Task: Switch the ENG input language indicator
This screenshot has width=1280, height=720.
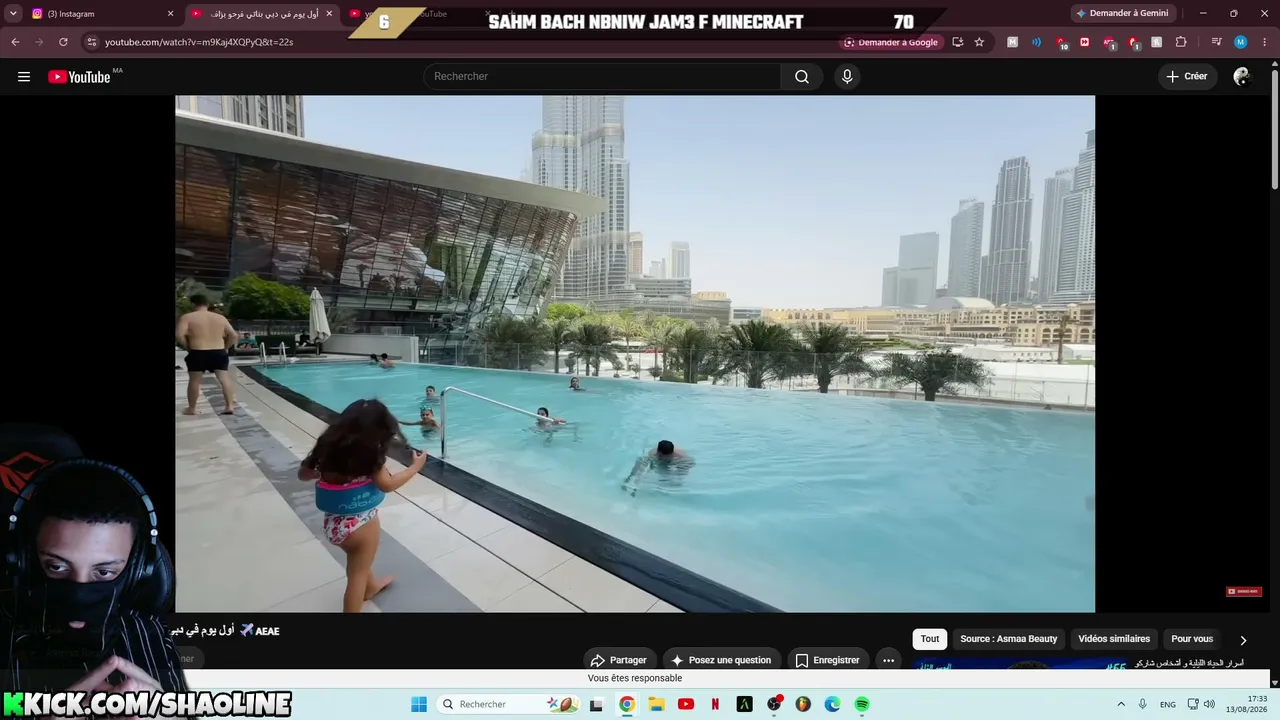Action: click(x=1167, y=704)
